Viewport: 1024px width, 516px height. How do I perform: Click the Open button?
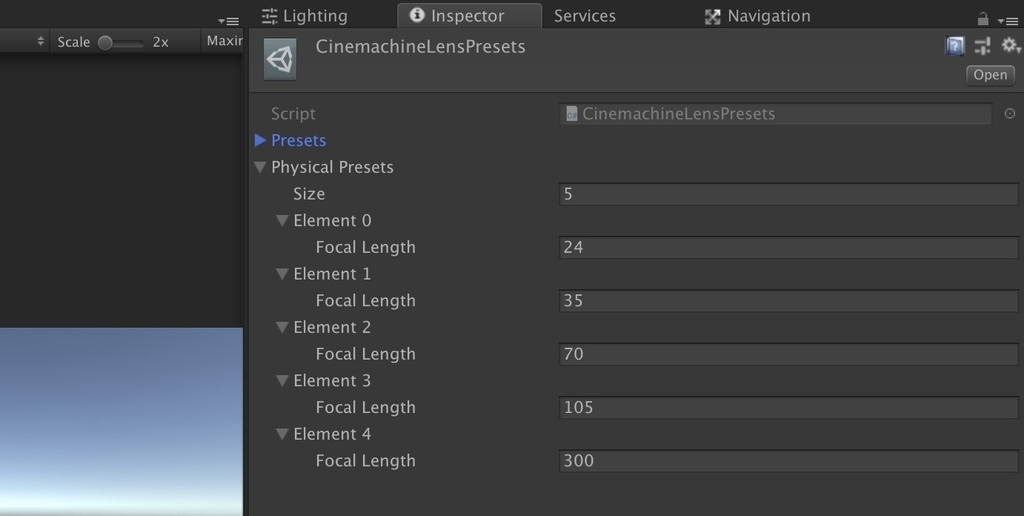pos(990,75)
